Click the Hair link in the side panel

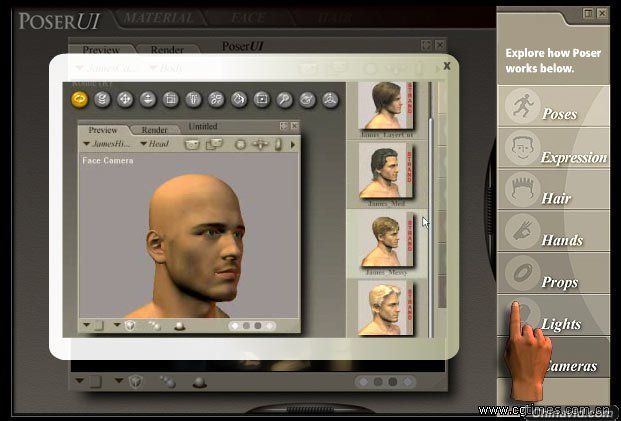[556, 198]
